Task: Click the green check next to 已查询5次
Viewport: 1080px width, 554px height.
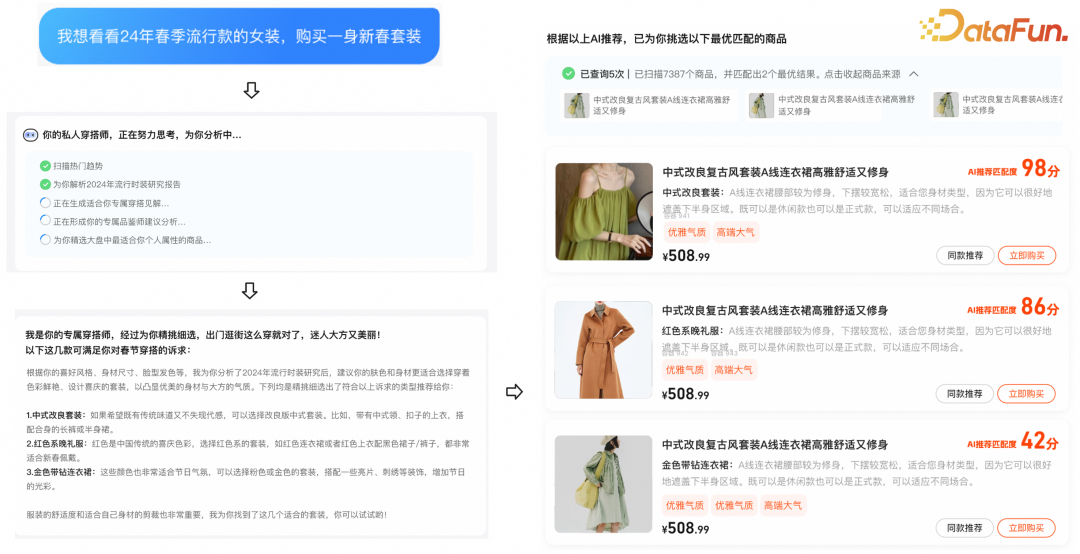Action: pyautogui.click(x=568, y=74)
